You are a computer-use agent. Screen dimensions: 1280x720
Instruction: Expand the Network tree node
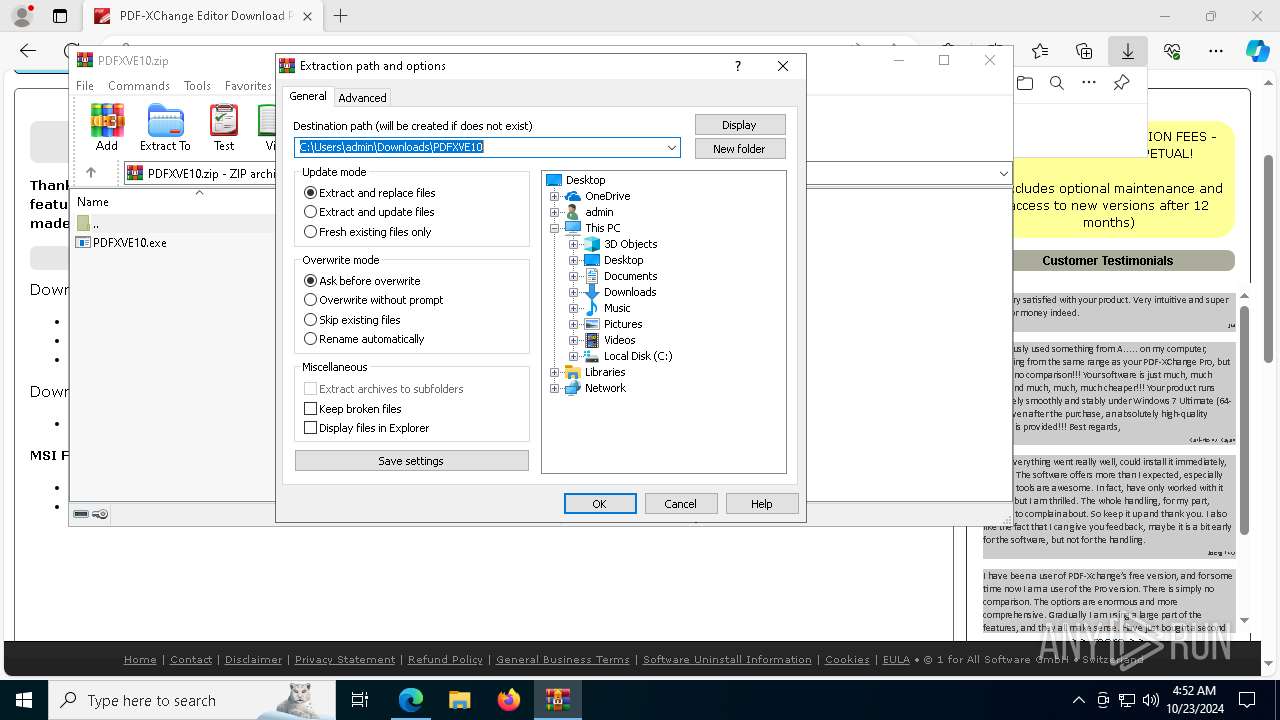click(554, 388)
